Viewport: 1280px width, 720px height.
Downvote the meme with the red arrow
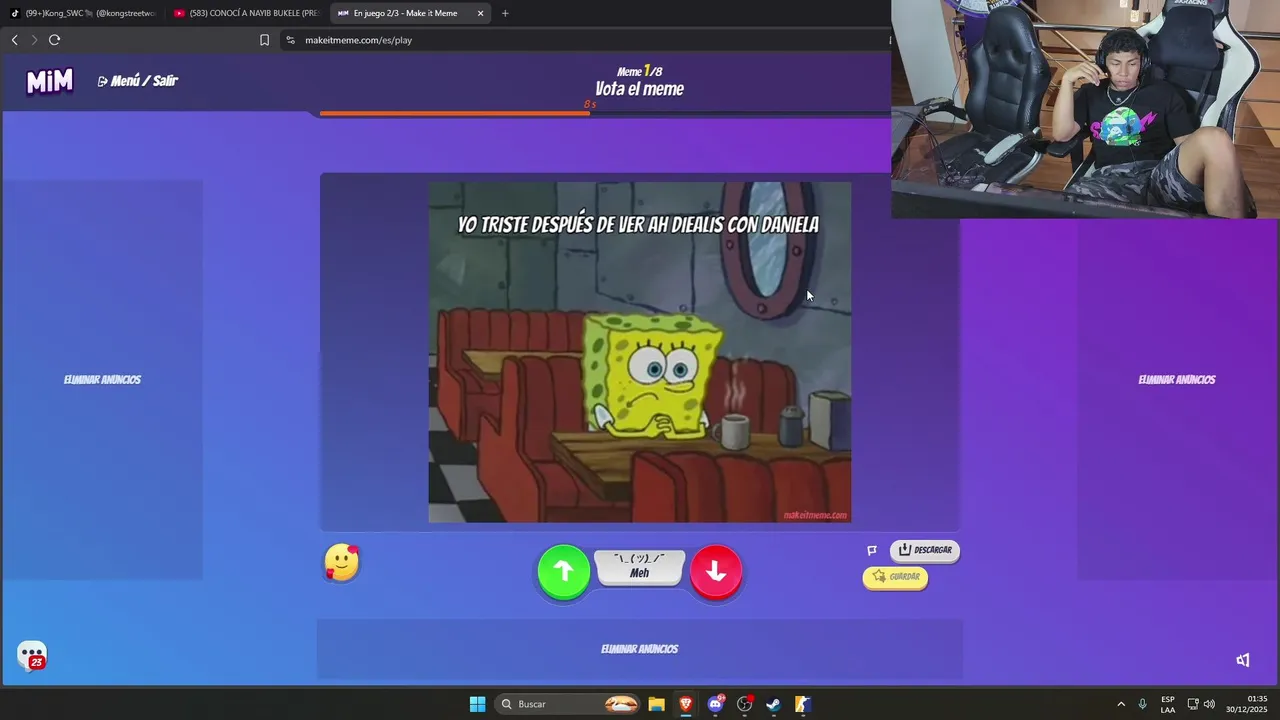pos(716,571)
